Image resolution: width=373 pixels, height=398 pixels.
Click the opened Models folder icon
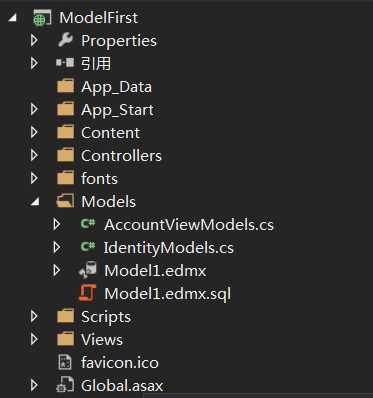[x=65, y=201]
